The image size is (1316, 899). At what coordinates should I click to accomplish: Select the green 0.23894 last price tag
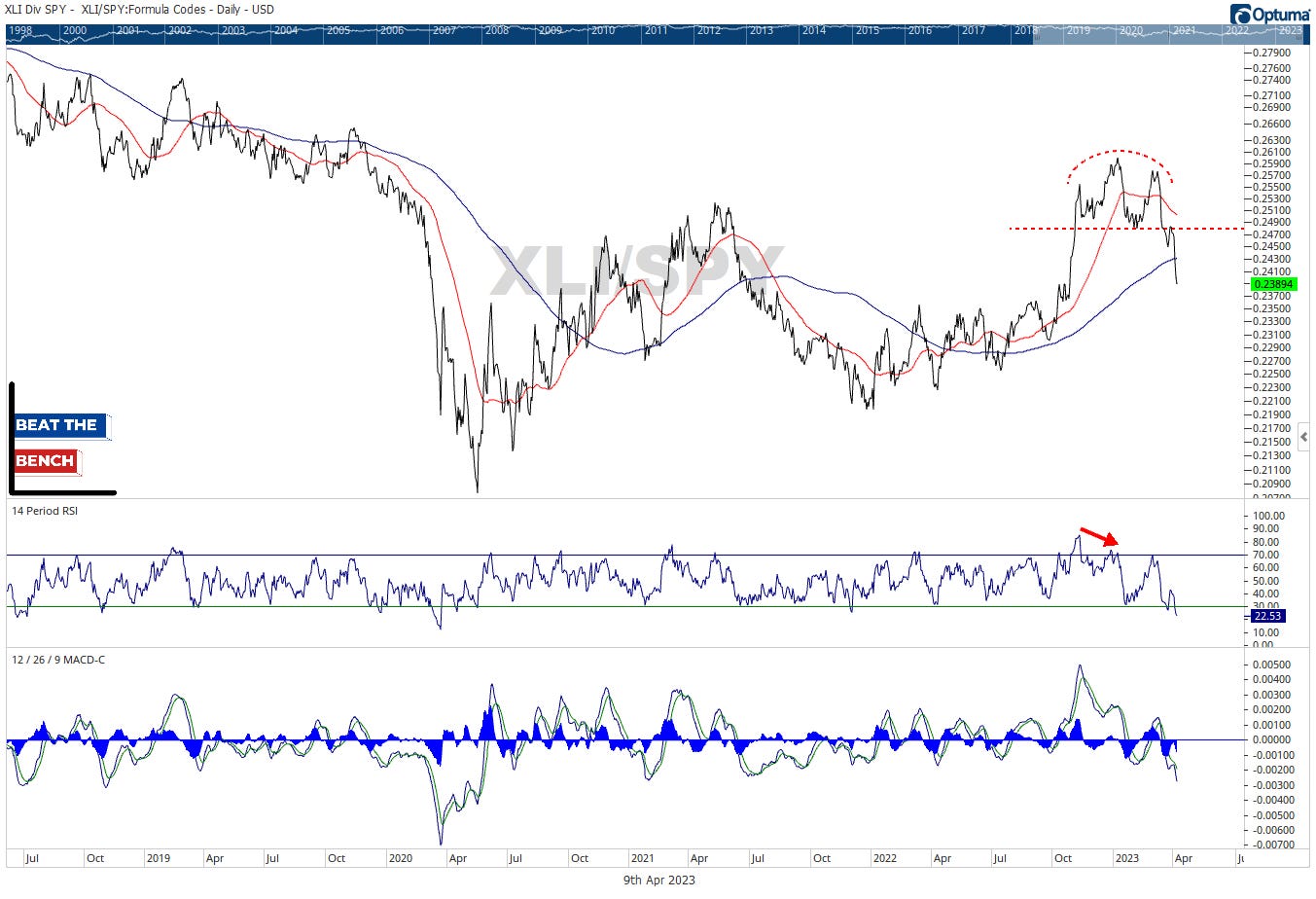(1273, 284)
